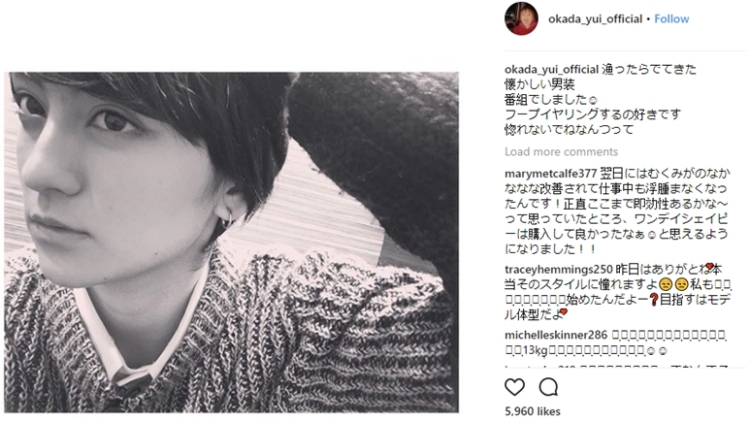Follow okada_yui_official
Viewport: 750px width, 422px height.
pyautogui.click(x=672, y=19)
